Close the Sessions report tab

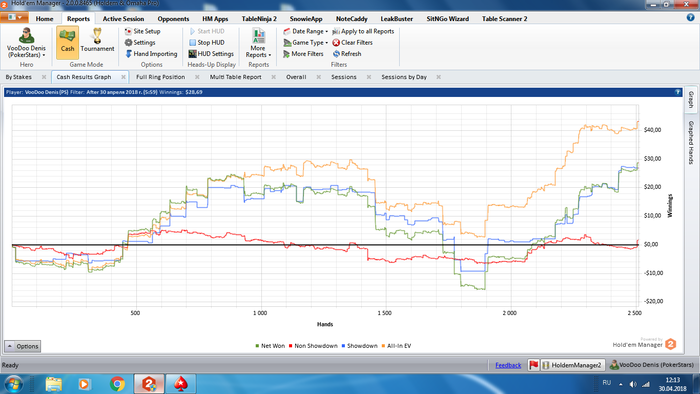[369, 77]
